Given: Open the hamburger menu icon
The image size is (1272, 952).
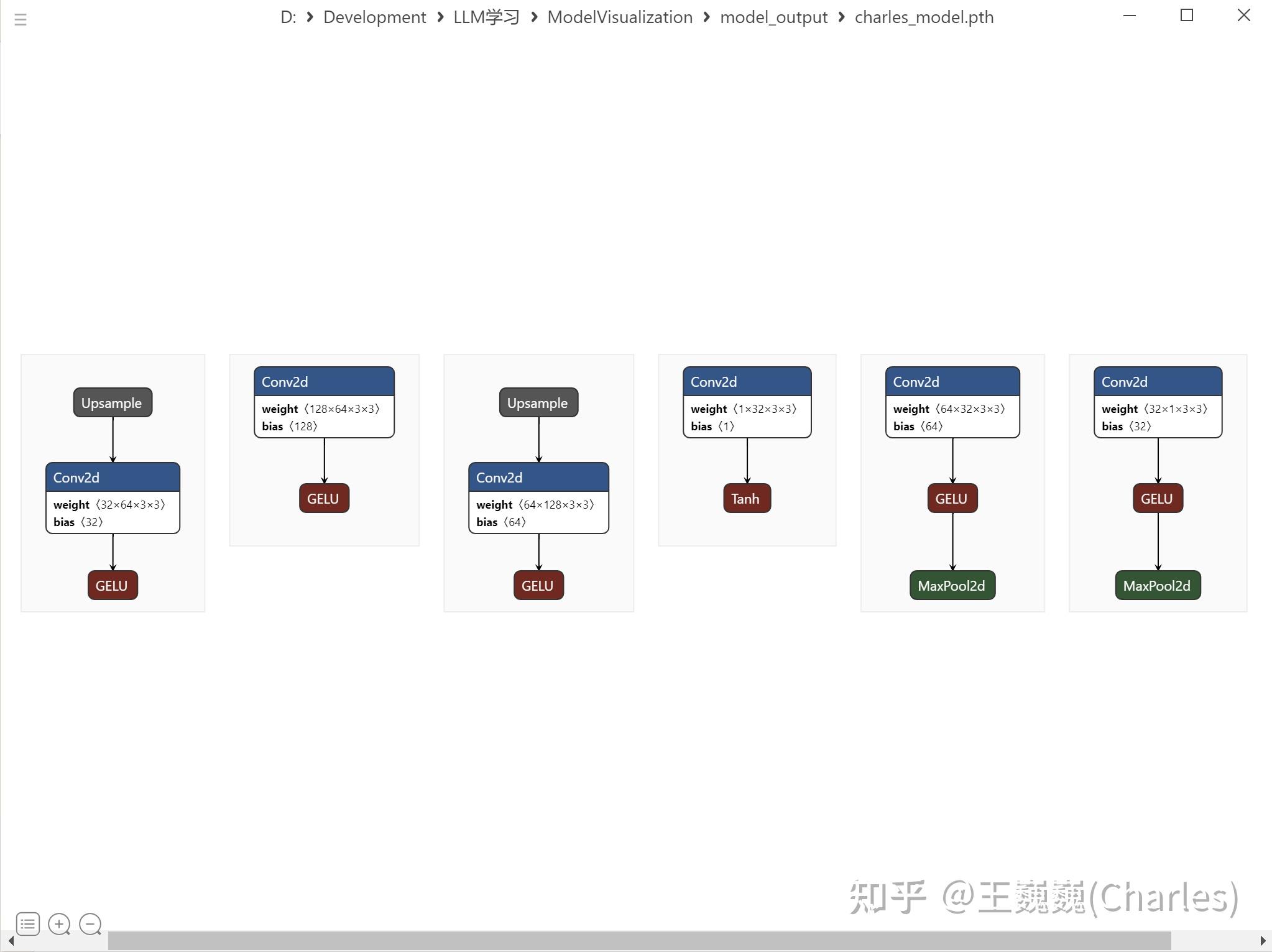Looking at the screenshot, I should click(x=20, y=20).
